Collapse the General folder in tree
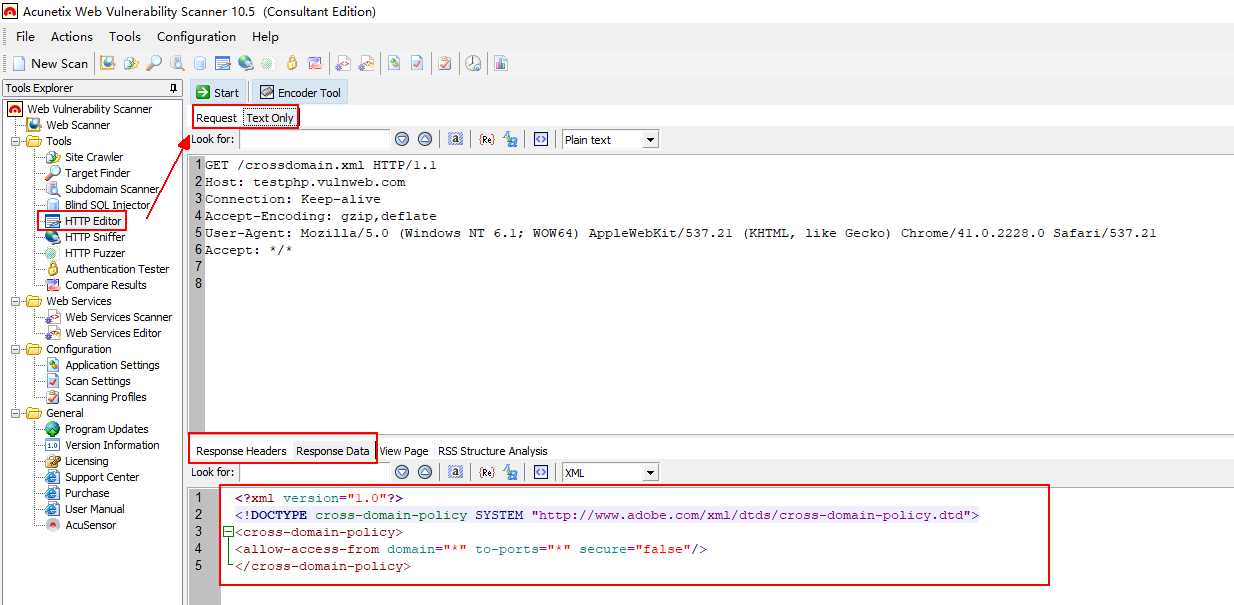1234x605 pixels. click(15, 413)
